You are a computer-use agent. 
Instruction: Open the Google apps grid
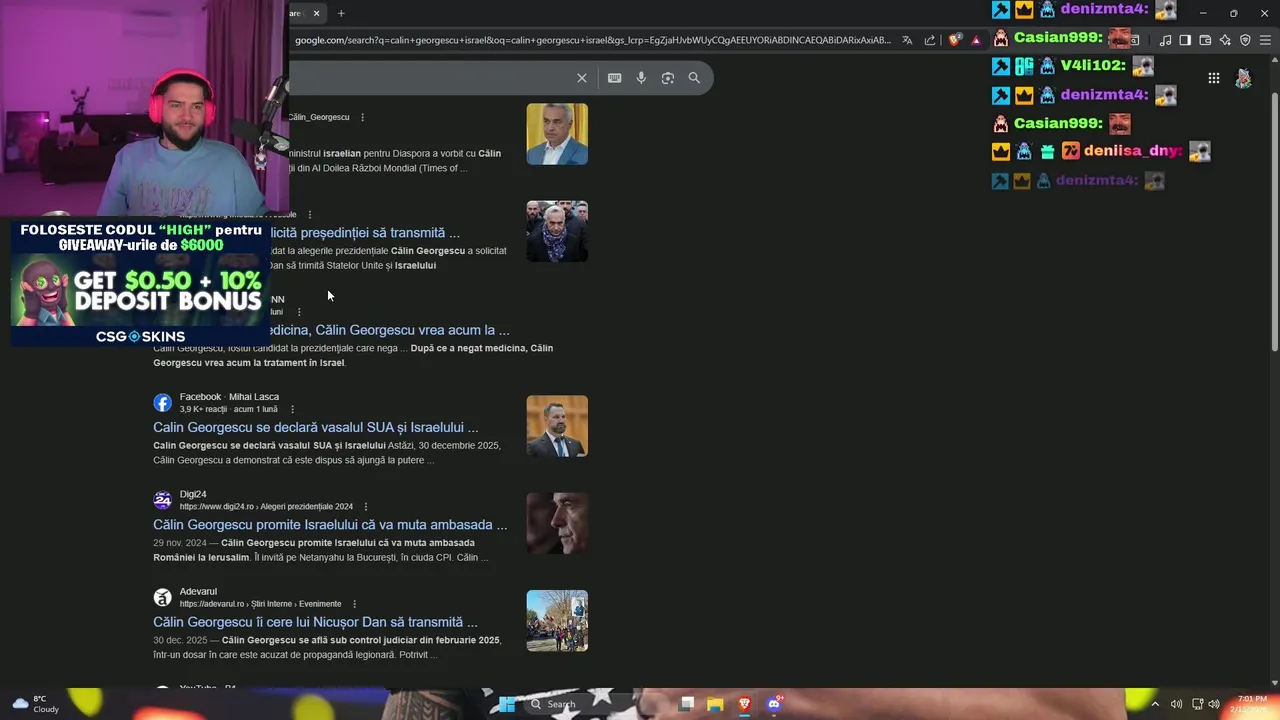click(x=1213, y=78)
